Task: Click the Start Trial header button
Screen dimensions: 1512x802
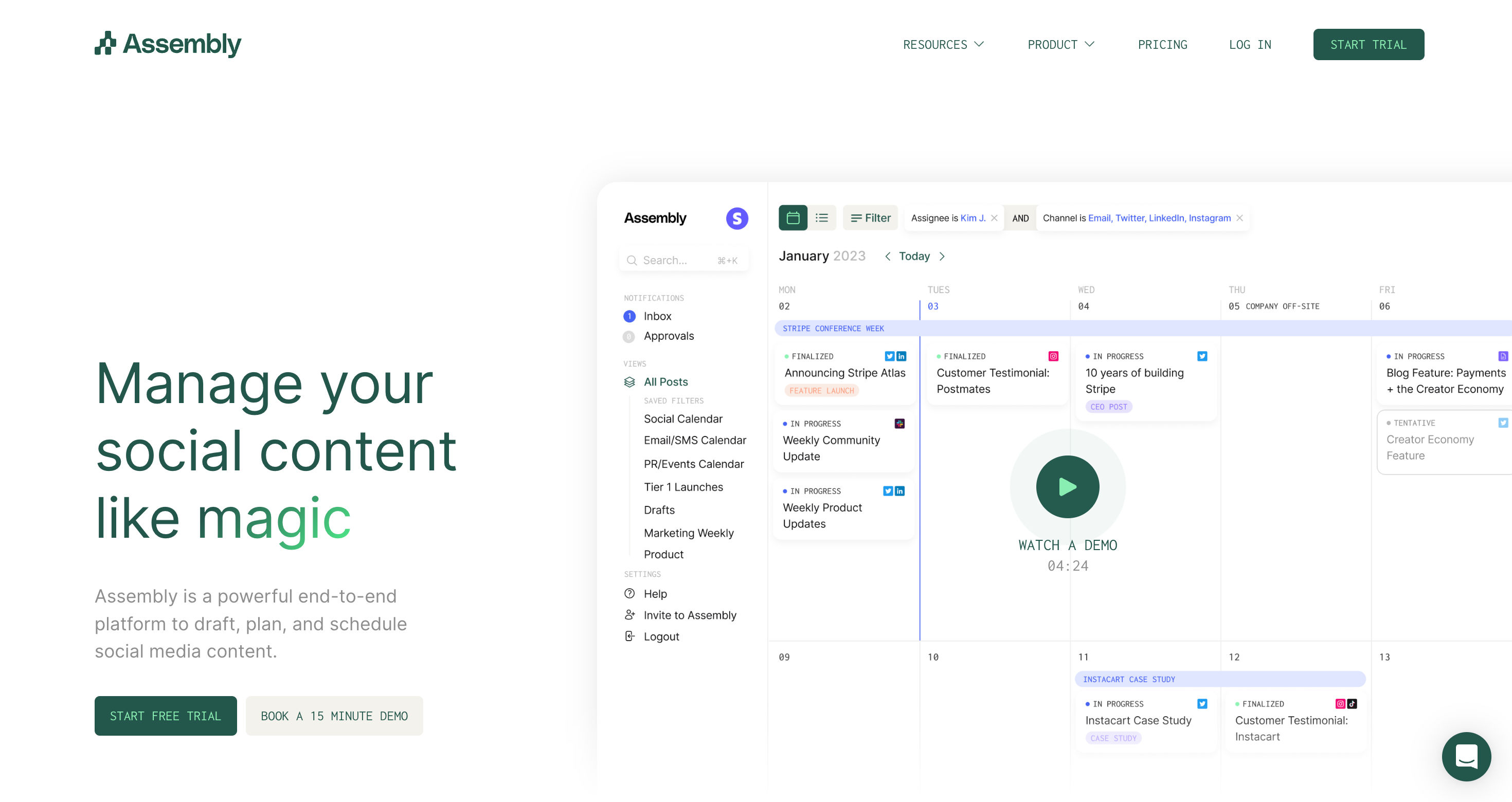Action: pos(1368,45)
